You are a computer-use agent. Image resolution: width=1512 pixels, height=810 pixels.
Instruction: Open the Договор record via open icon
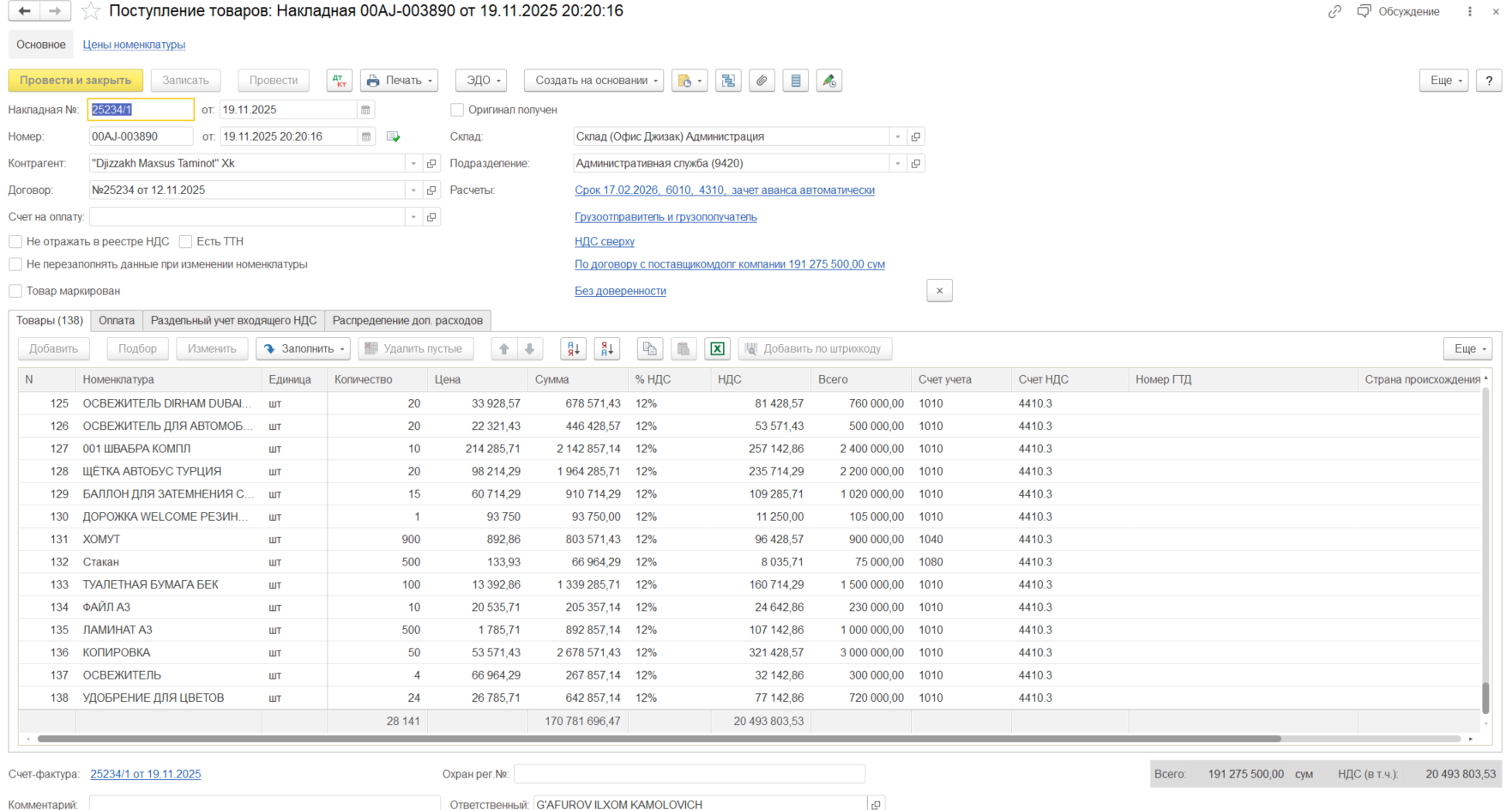coord(431,190)
